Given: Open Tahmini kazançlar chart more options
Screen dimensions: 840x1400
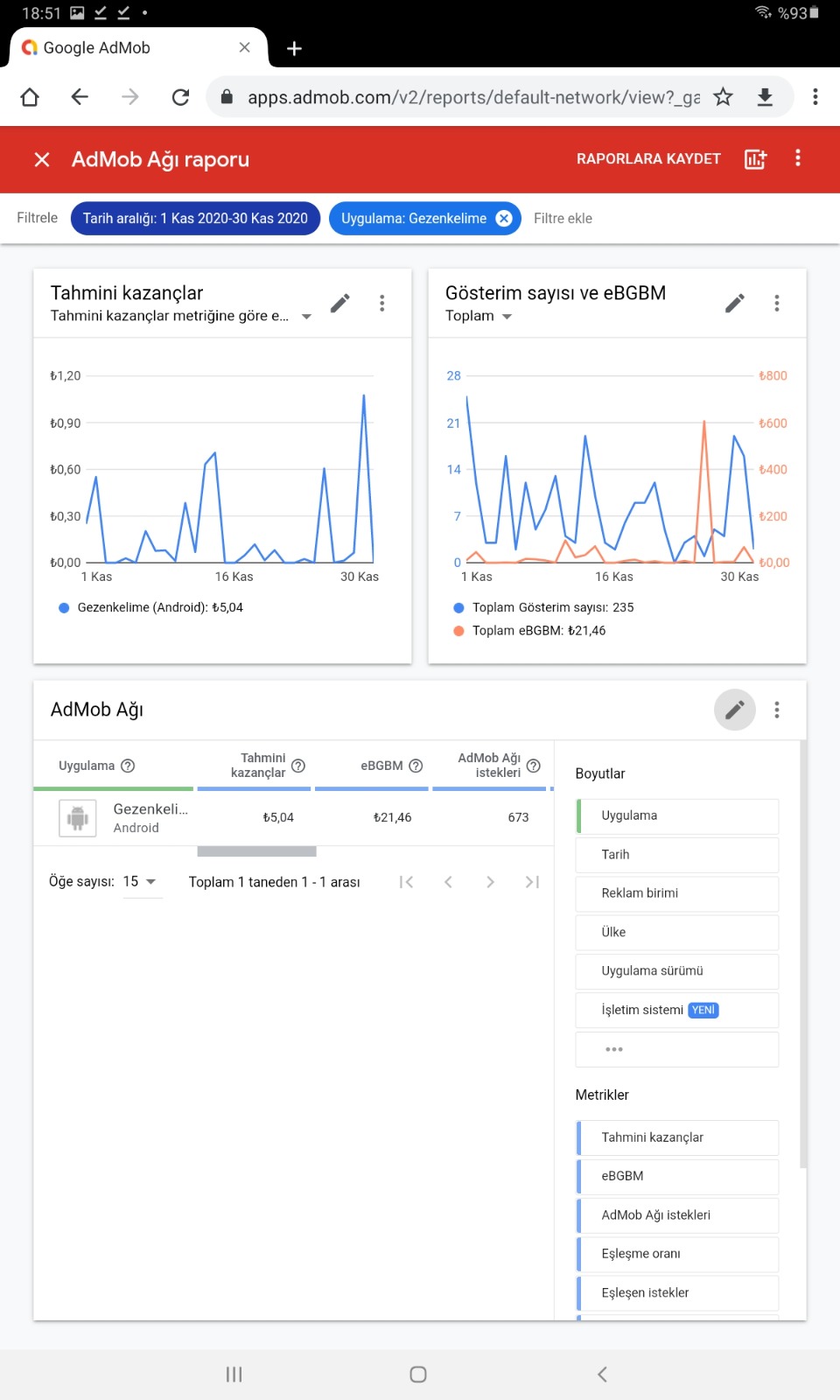Looking at the screenshot, I should click(x=381, y=303).
